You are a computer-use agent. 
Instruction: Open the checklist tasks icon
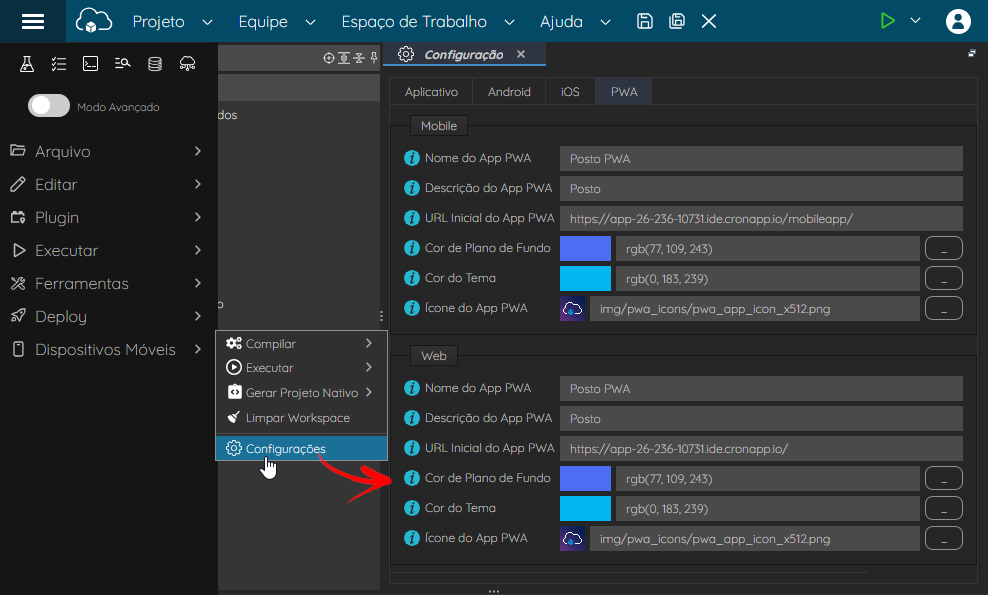(x=59, y=64)
